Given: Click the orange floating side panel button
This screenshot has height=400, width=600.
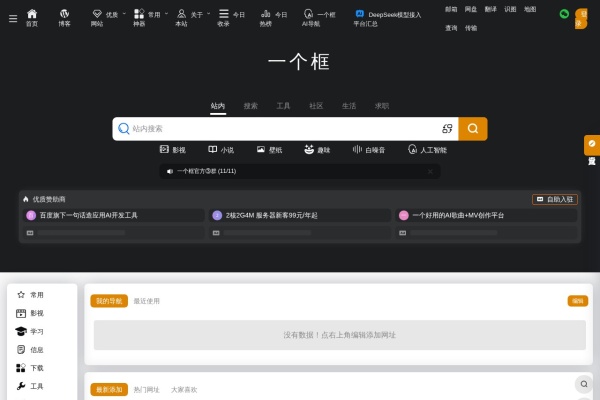Looking at the screenshot, I should click(592, 145).
